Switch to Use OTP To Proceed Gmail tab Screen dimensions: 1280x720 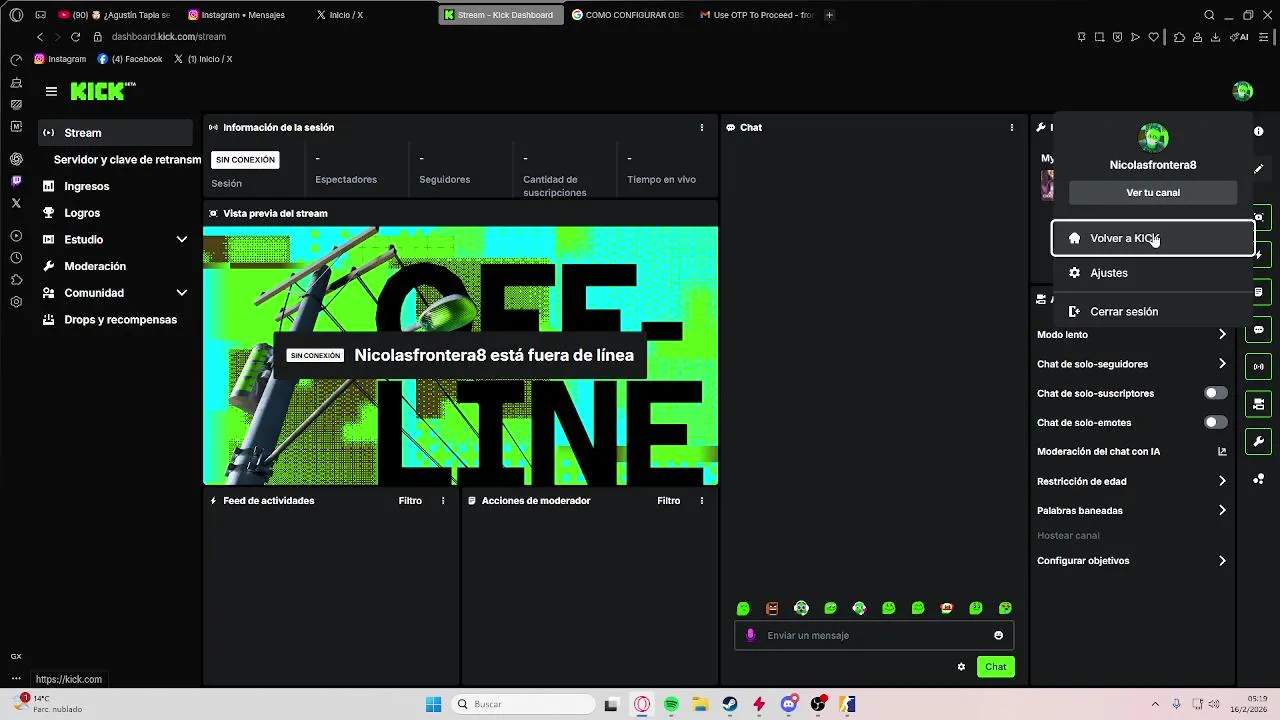coord(757,15)
